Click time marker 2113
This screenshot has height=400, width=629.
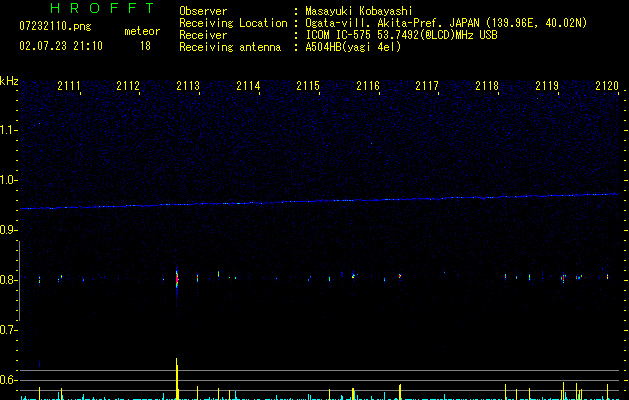tap(188, 86)
